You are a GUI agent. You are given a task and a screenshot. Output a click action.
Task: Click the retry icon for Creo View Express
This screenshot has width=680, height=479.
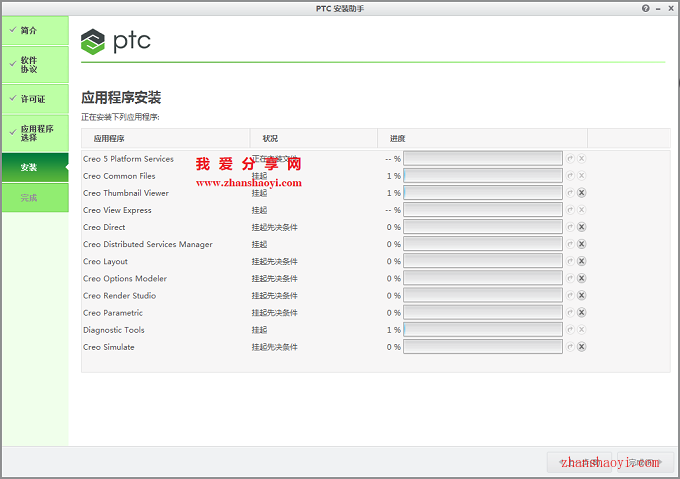570,210
